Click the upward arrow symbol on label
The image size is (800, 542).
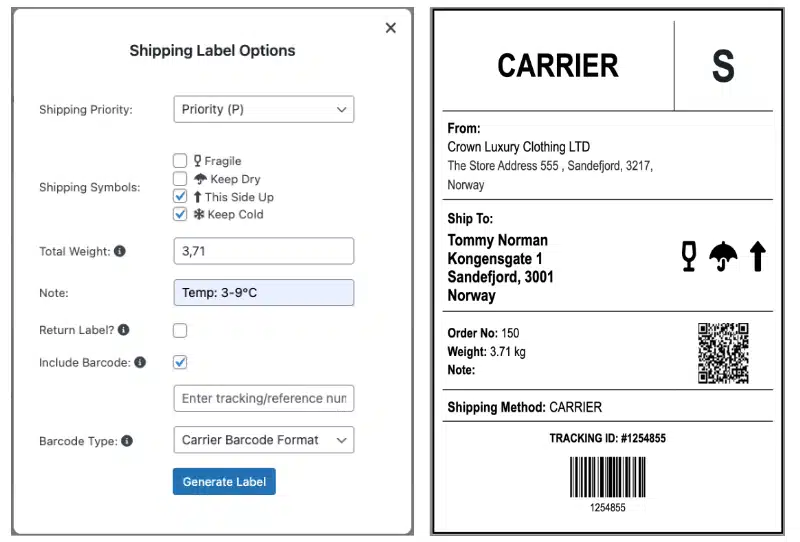(758, 256)
